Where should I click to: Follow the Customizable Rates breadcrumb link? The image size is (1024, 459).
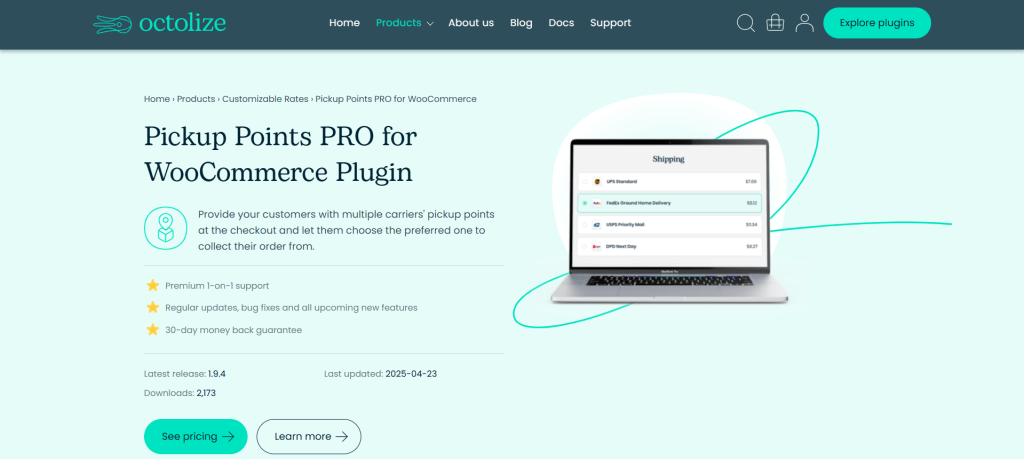pos(264,99)
